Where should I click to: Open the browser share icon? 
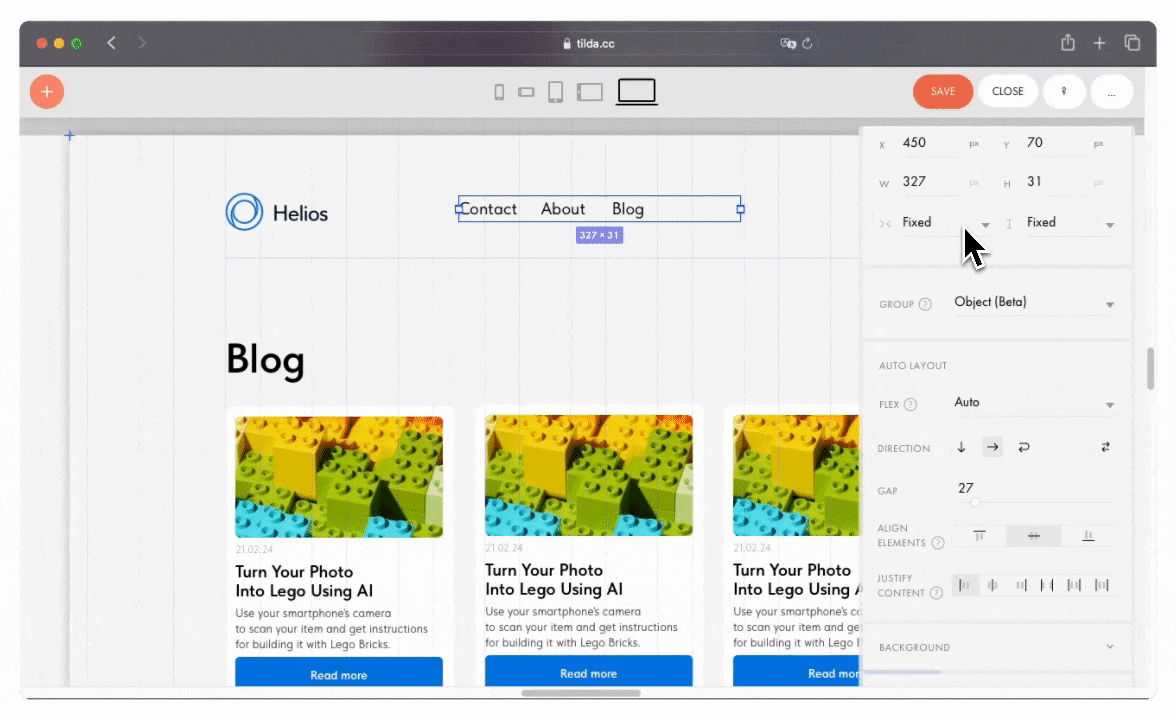1068,43
